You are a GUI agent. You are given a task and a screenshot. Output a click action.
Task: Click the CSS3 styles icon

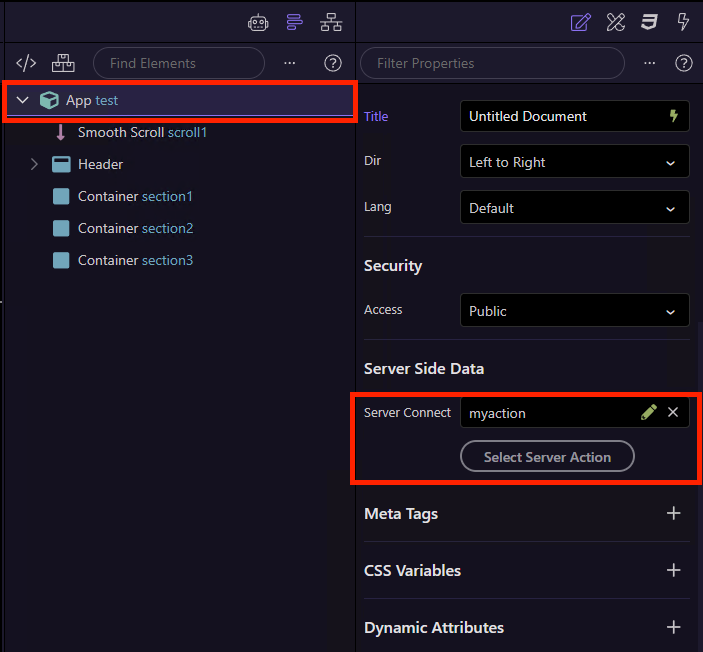[x=649, y=22]
